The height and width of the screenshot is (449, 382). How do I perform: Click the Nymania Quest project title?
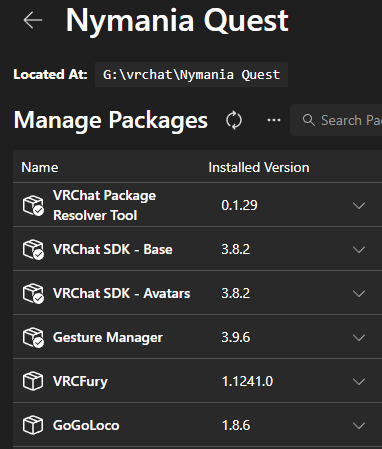tap(177, 21)
